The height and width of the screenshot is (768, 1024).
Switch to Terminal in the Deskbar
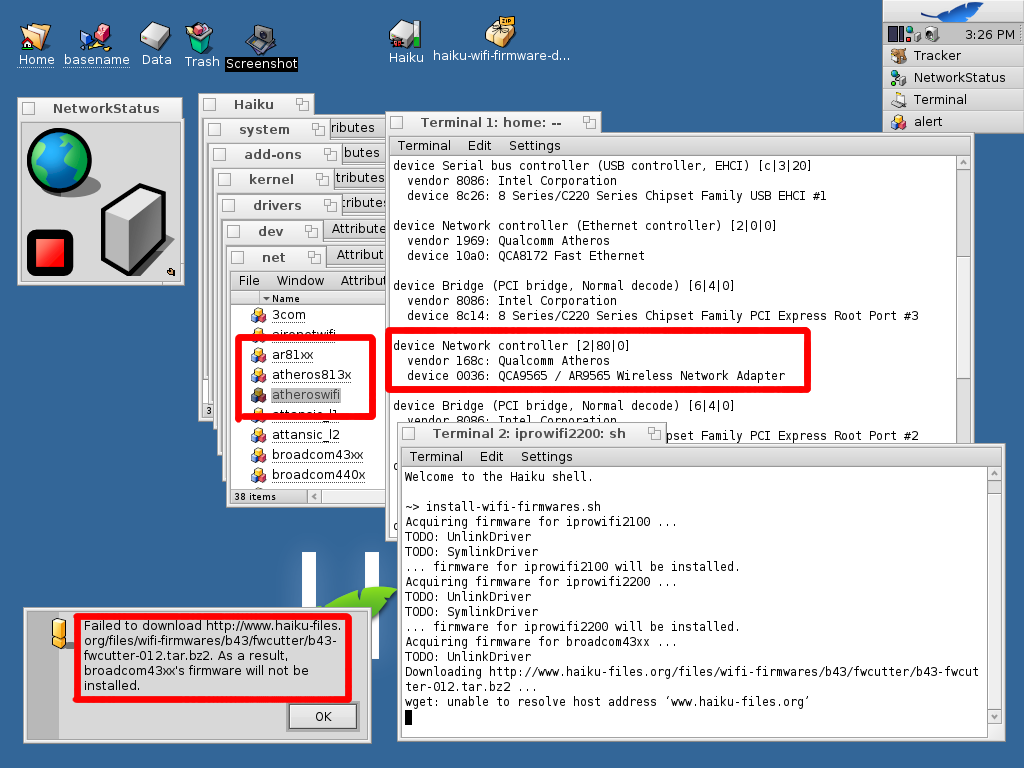pyautogui.click(x=953, y=99)
